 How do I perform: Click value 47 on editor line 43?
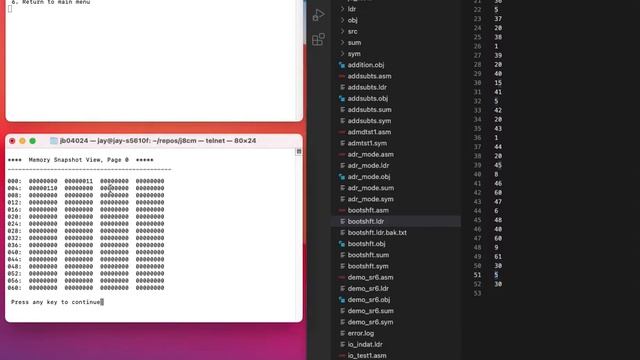[498, 202]
